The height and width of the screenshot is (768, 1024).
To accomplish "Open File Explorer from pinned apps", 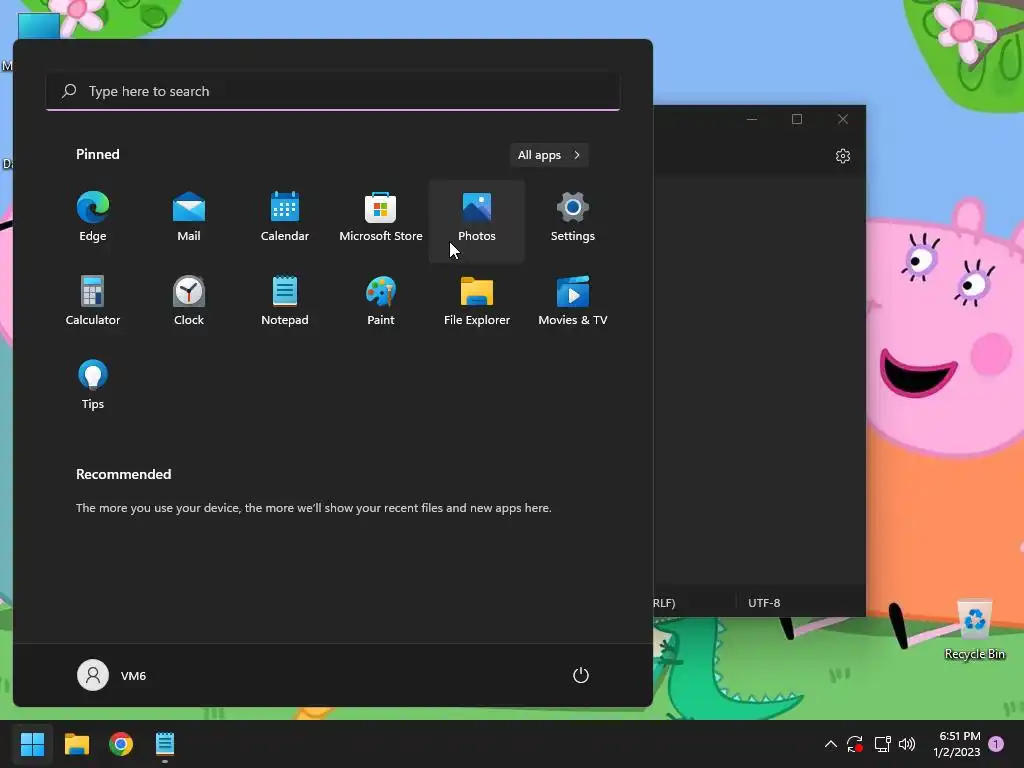I will 477,301.
